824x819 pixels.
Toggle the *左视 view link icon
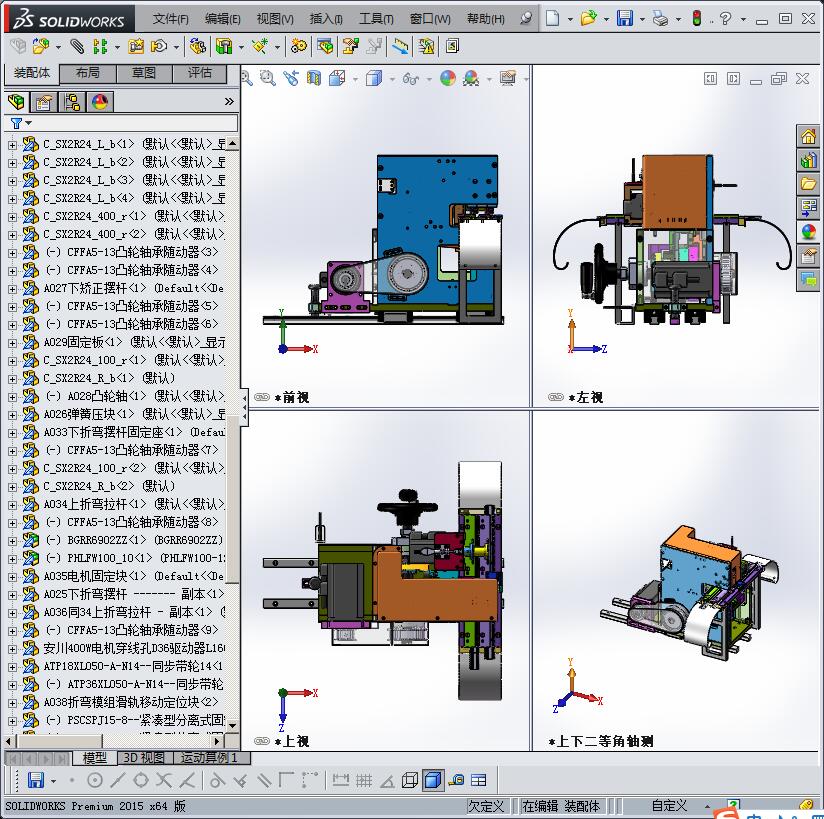click(x=555, y=397)
